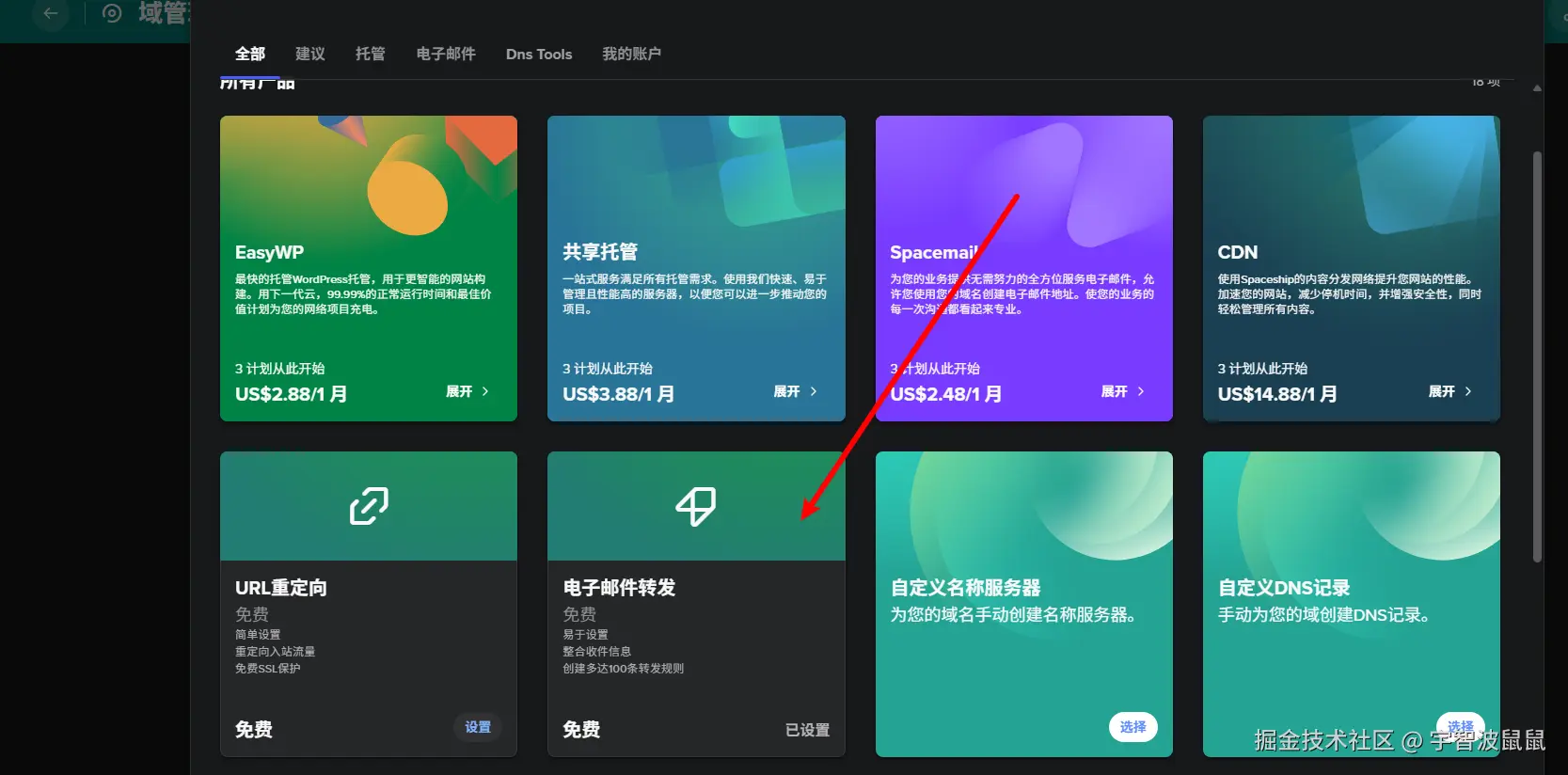Click the back arrow in the header
This screenshot has height=775, width=1568.
(51, 13)
